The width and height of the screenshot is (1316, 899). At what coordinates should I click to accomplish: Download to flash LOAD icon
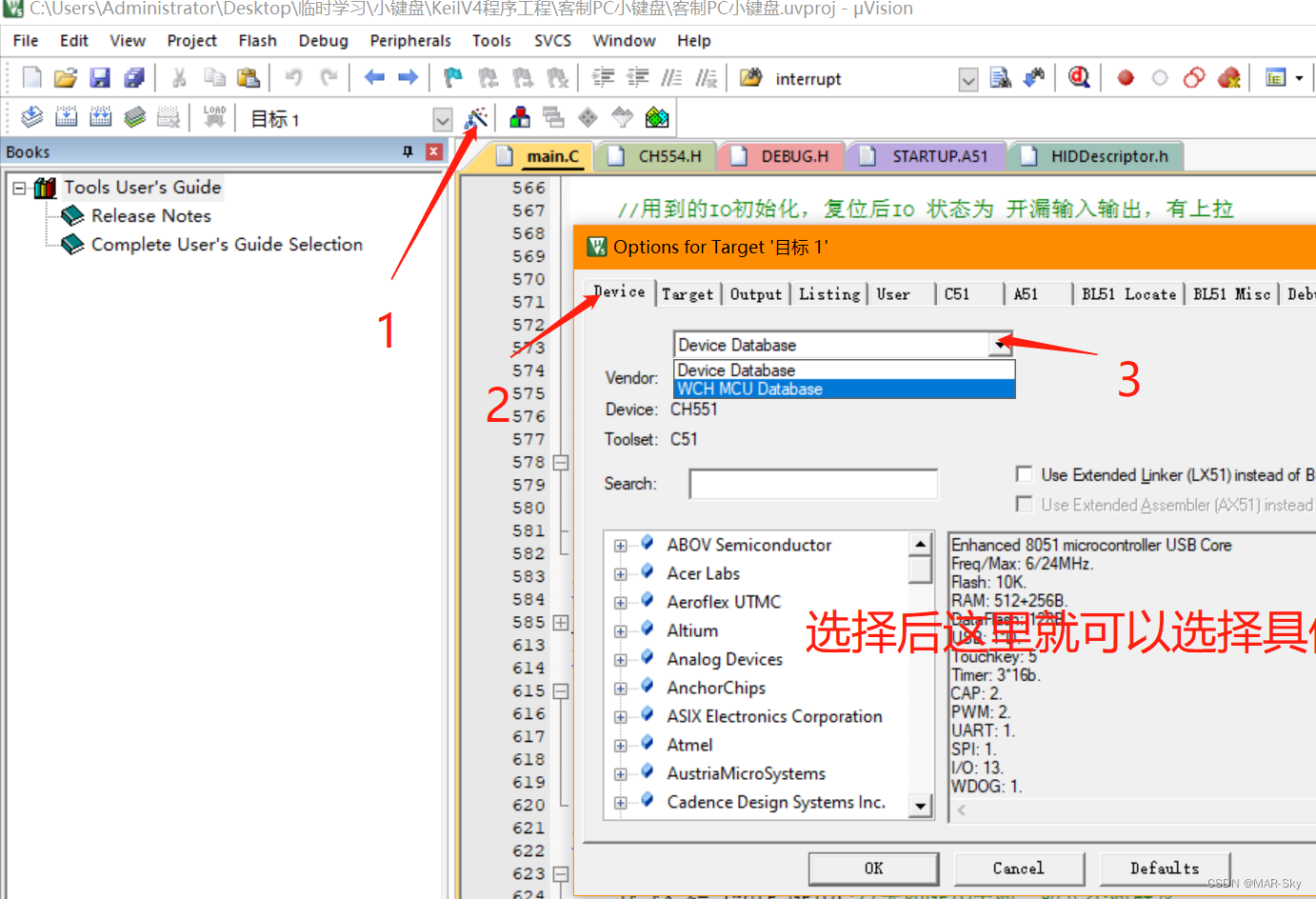[x=214, y=118]
